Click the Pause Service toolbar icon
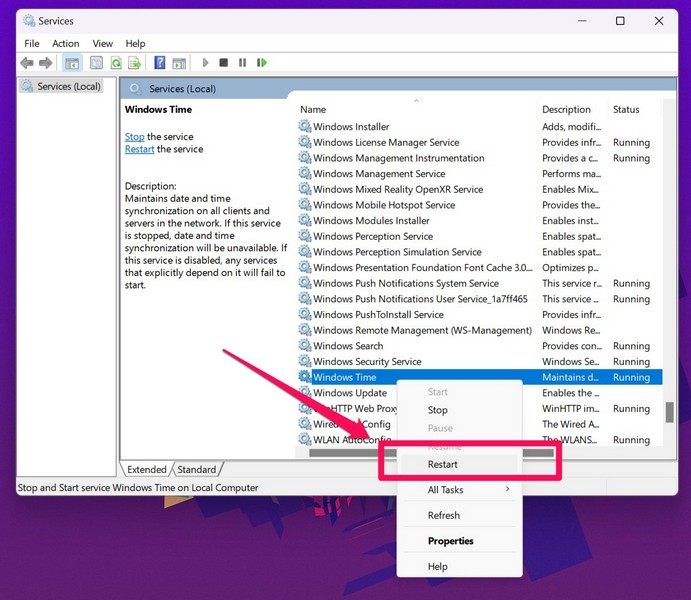 tap(242, 63)
